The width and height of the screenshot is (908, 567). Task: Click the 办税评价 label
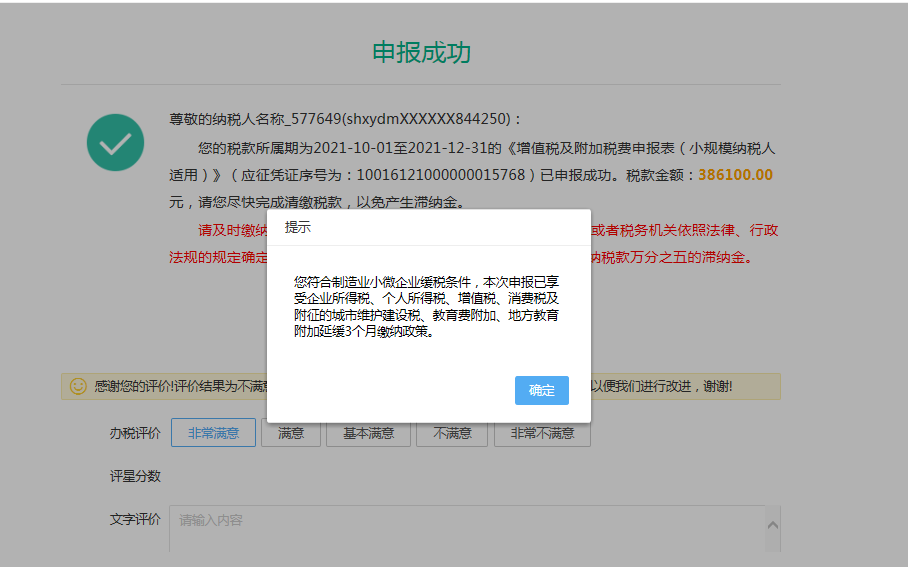135,433
